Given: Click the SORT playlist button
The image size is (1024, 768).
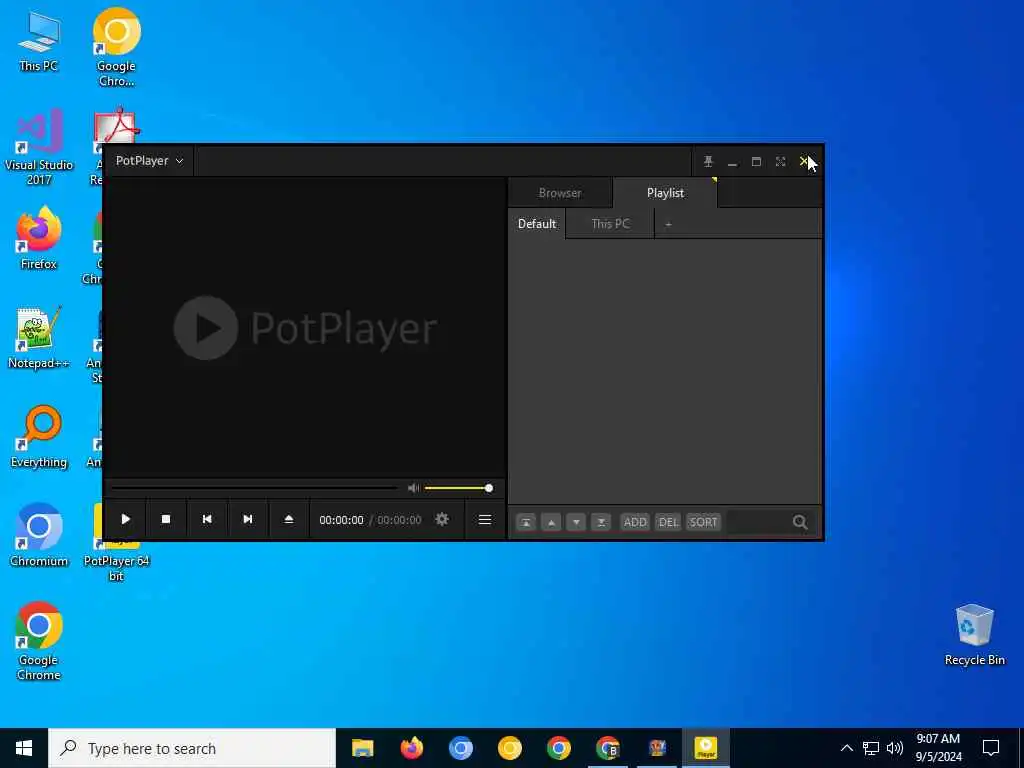Looking at the screenshot, I should point(703,522).
